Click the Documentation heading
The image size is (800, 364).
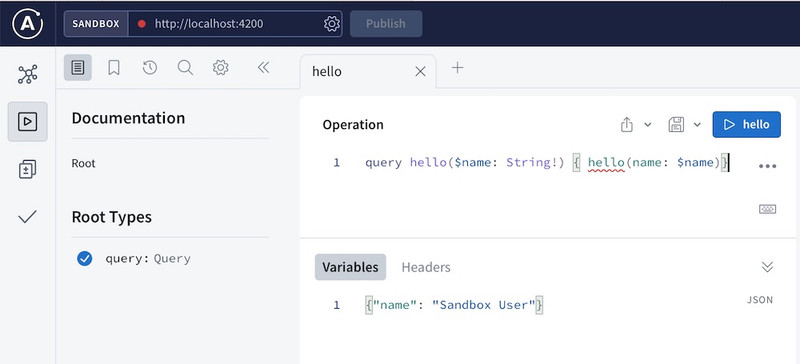pyautogui.click(x=128, y=118)
